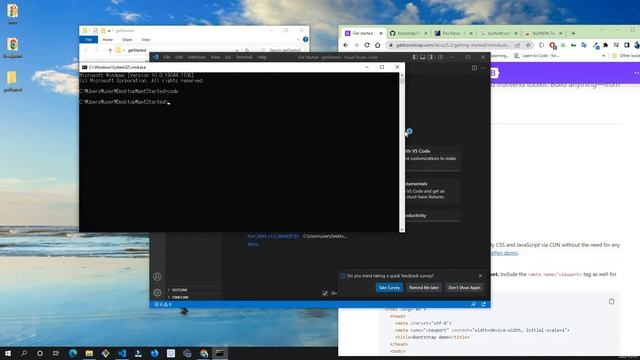
Task: Open the Selection menu in VS Code
Action: 197,57
